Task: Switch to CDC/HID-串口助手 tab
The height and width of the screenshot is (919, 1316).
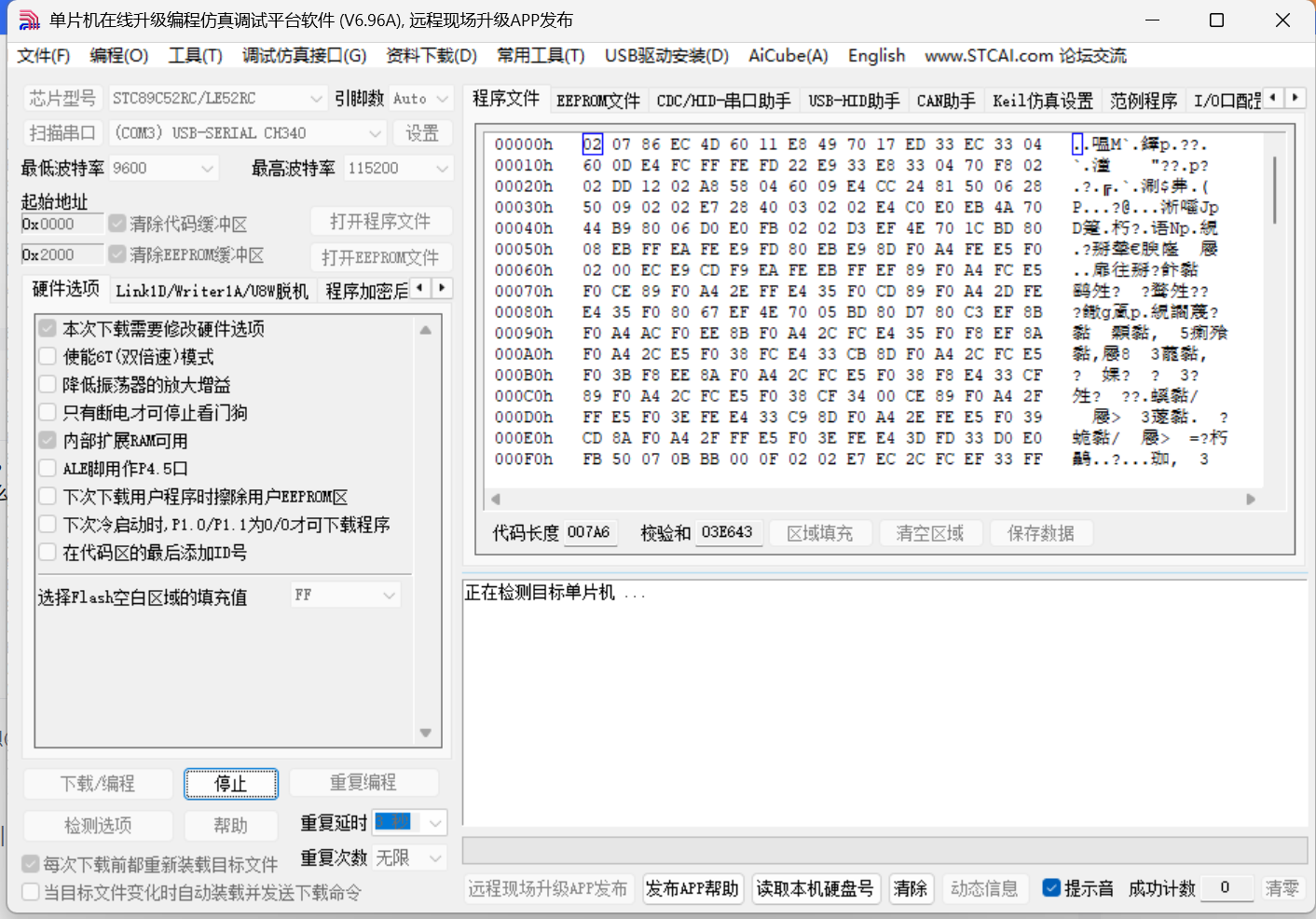Action: point(723,101)
